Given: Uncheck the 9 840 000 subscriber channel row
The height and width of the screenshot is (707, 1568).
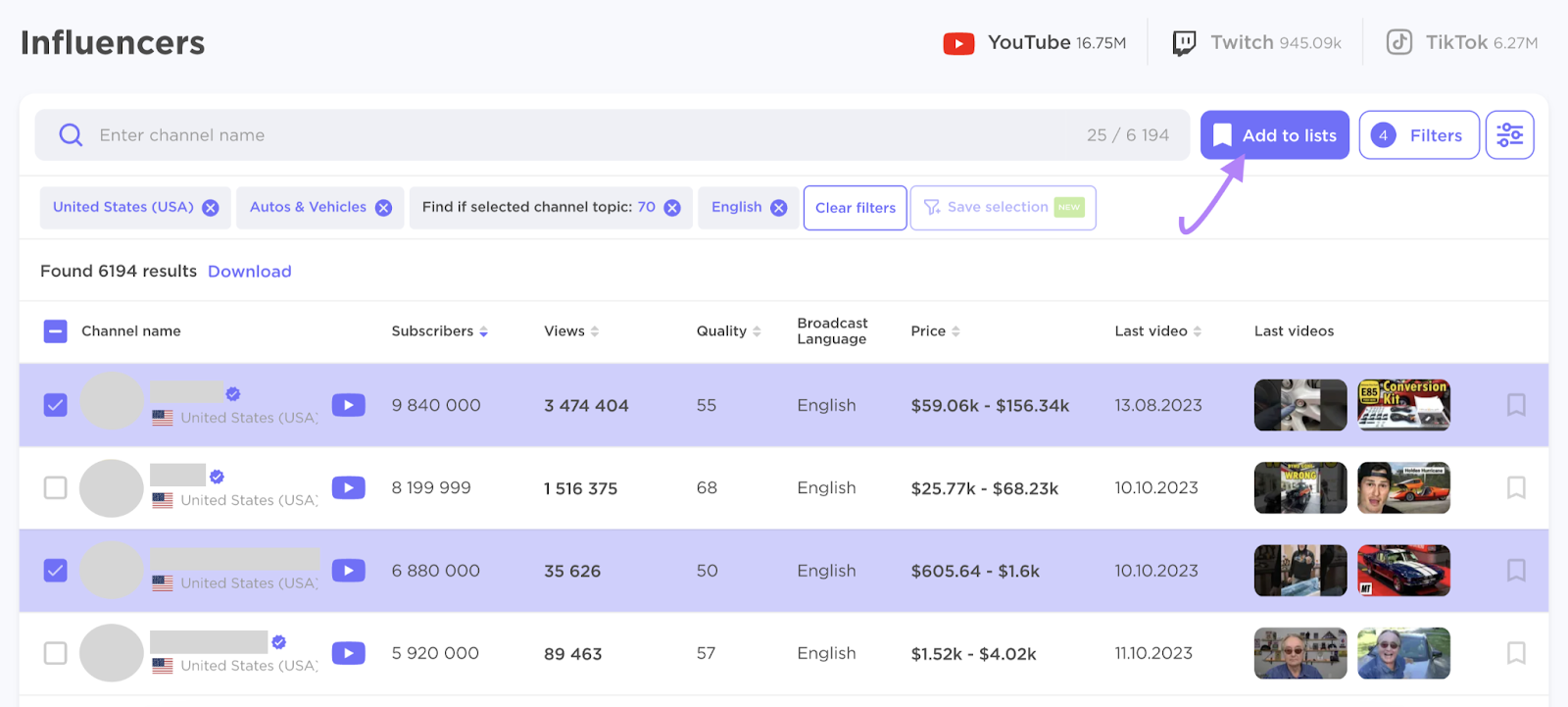Looking at the screenshot, I should click(56, 405).
